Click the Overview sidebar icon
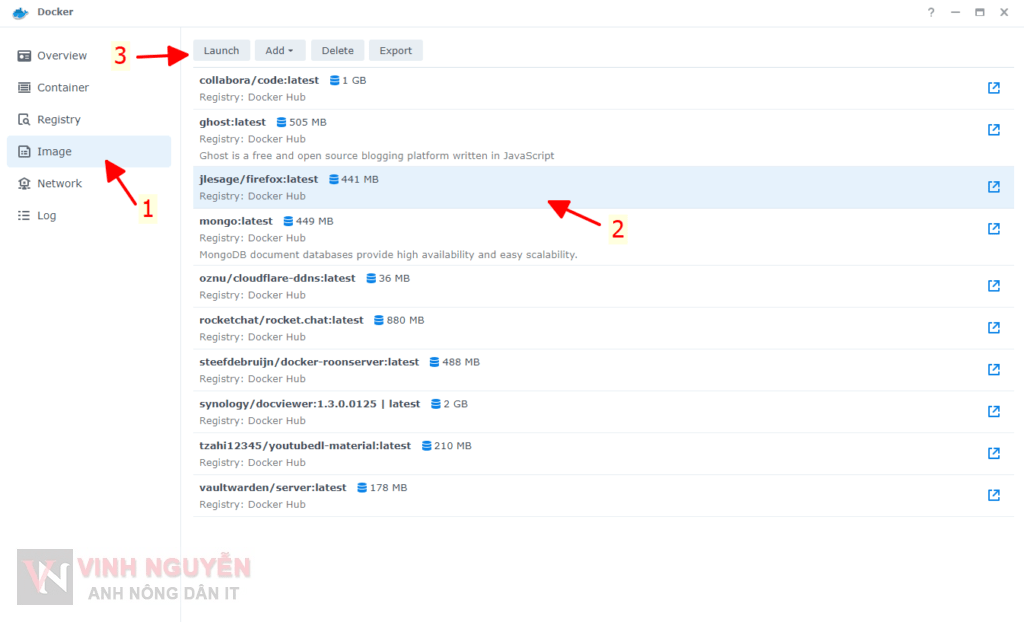Screen dimensions: 1024x622 pos(22,55)
